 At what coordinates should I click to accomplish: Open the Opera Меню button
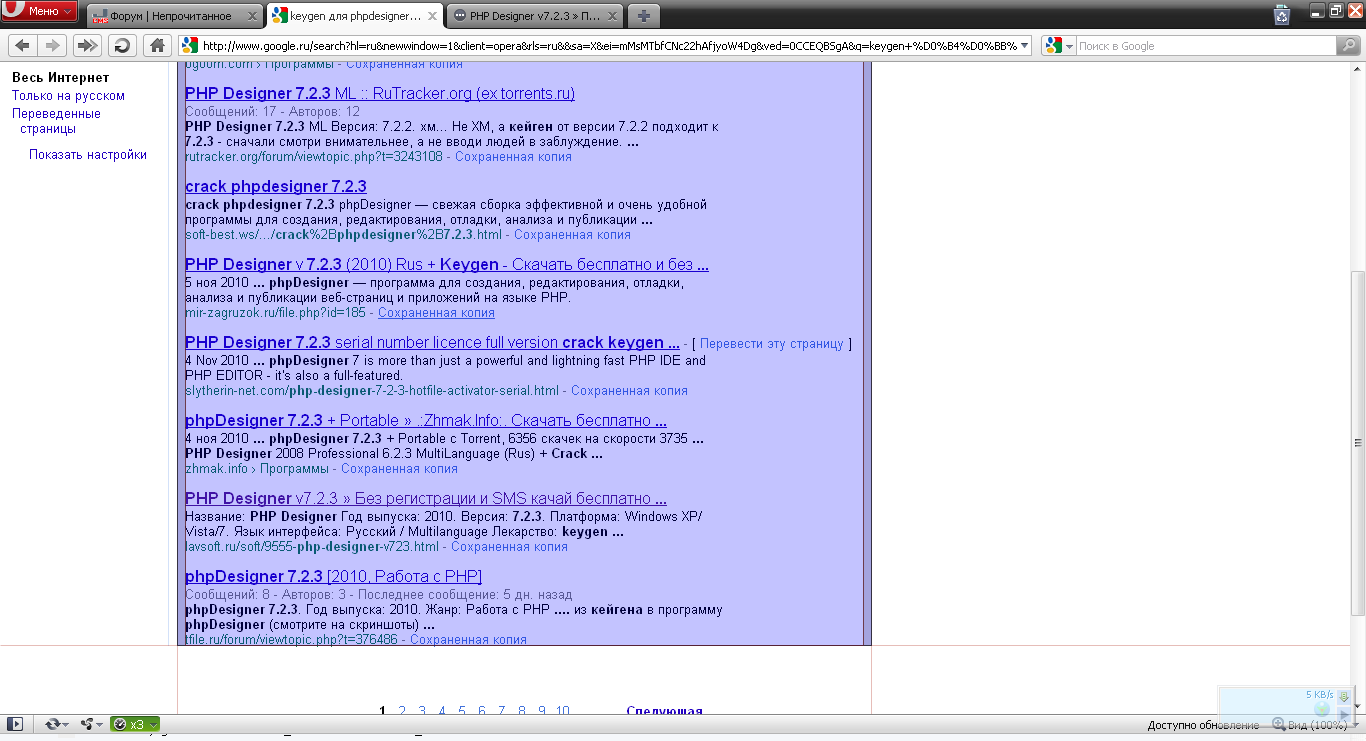click(x=39, y=11)
